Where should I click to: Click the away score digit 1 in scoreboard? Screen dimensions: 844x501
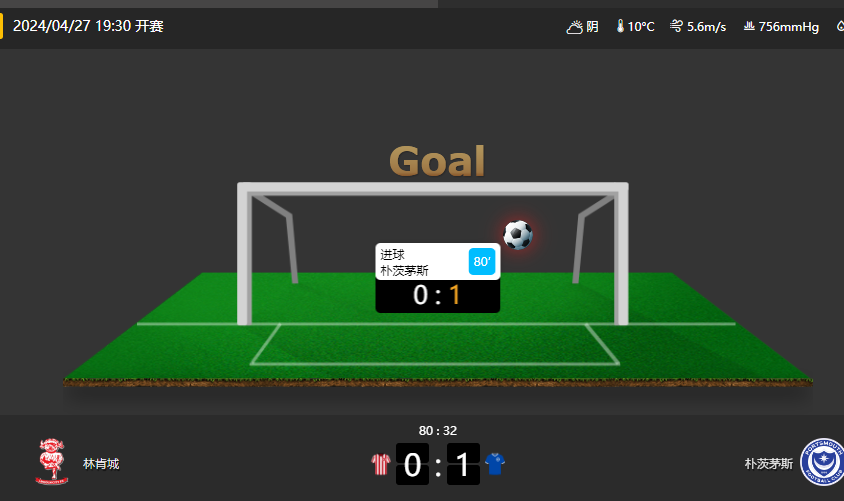click(463, 464)
